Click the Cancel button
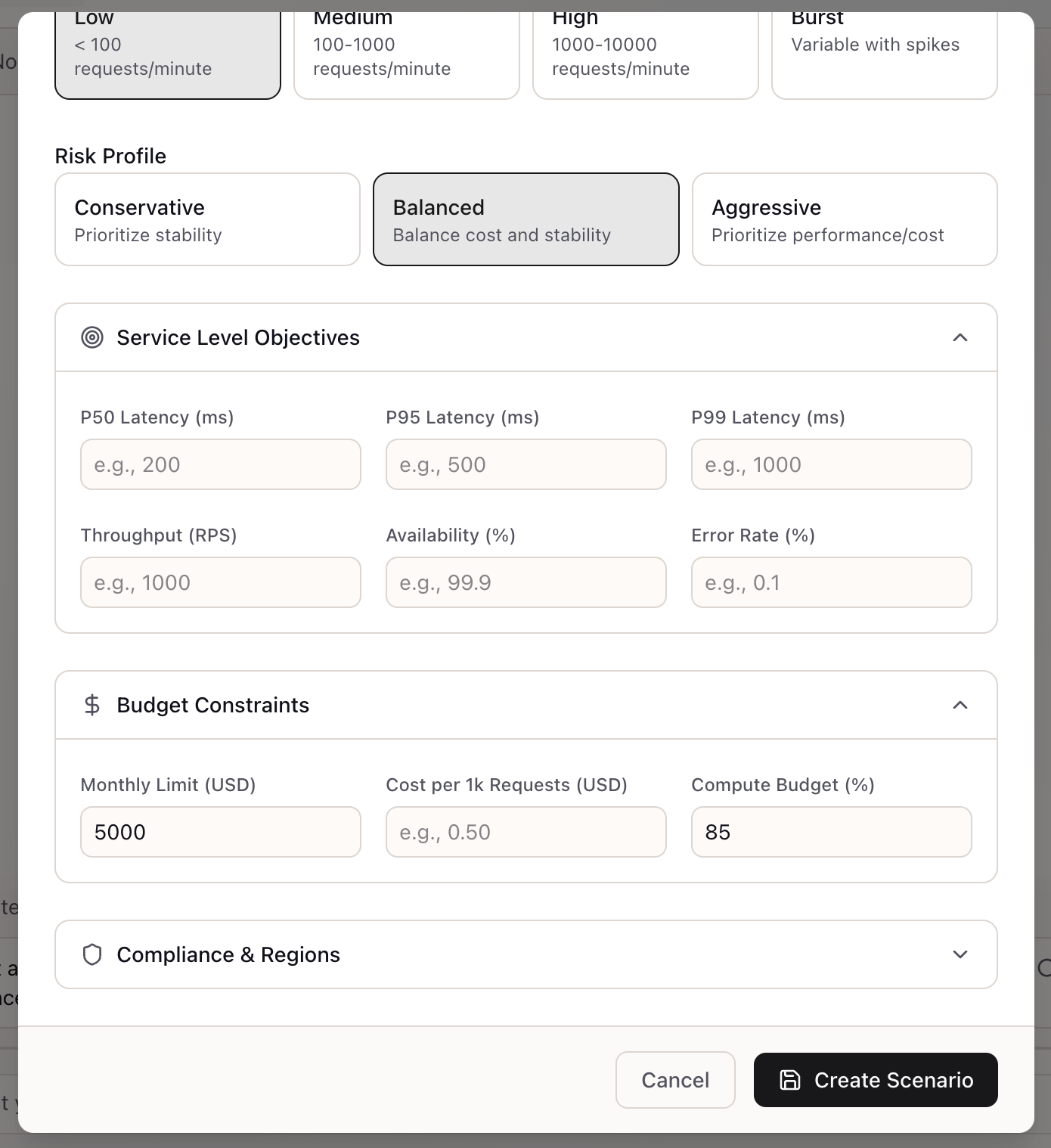 point(674,1080)
